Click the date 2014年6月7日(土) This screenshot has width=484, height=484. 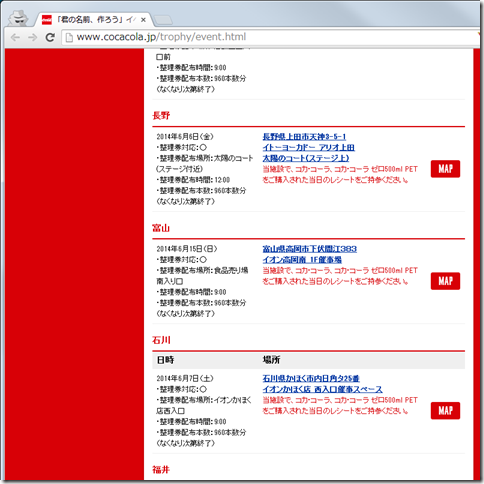tap(185, 379)
